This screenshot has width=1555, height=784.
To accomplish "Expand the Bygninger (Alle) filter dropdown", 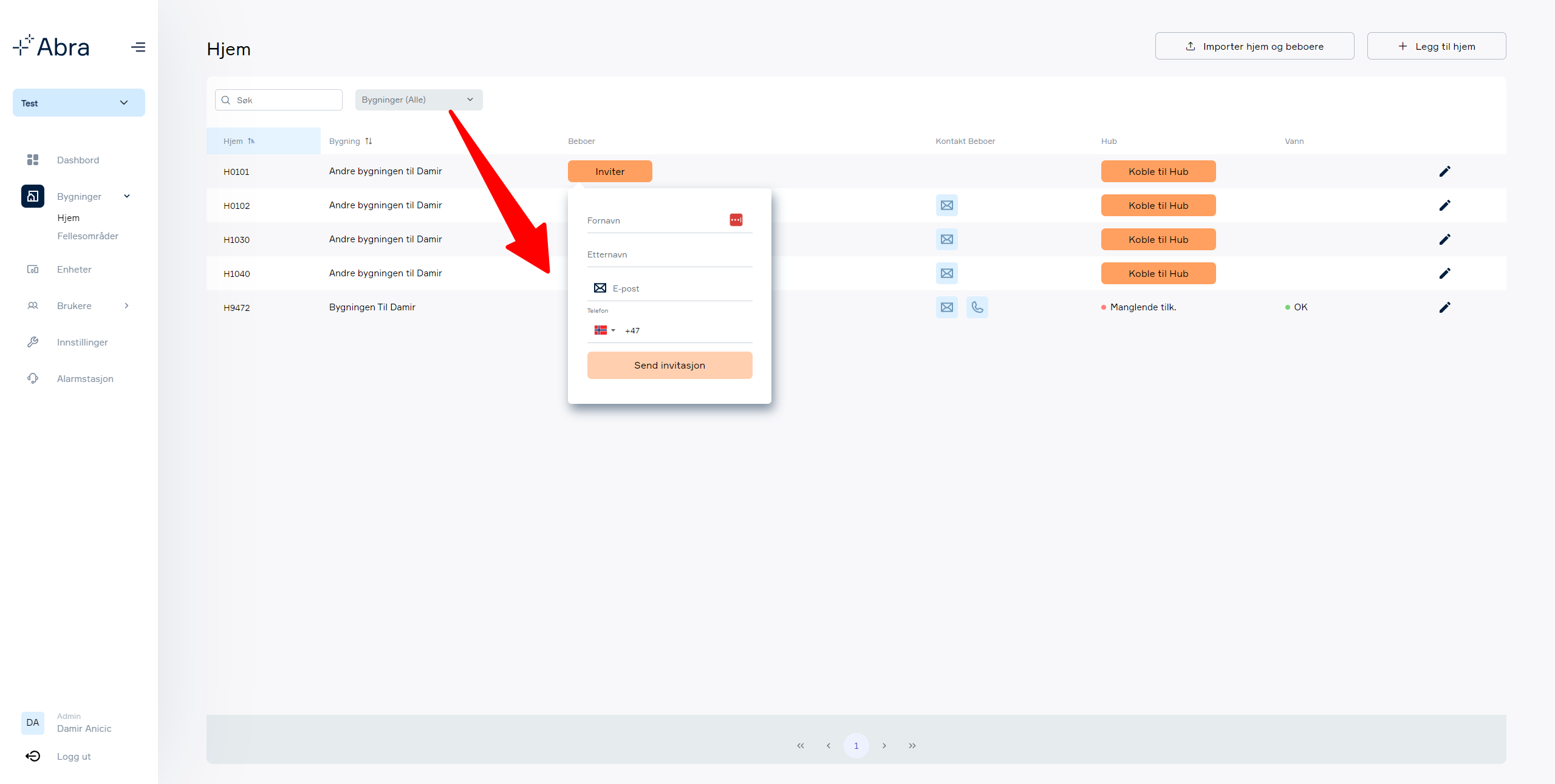I will [x=419, y=100].
